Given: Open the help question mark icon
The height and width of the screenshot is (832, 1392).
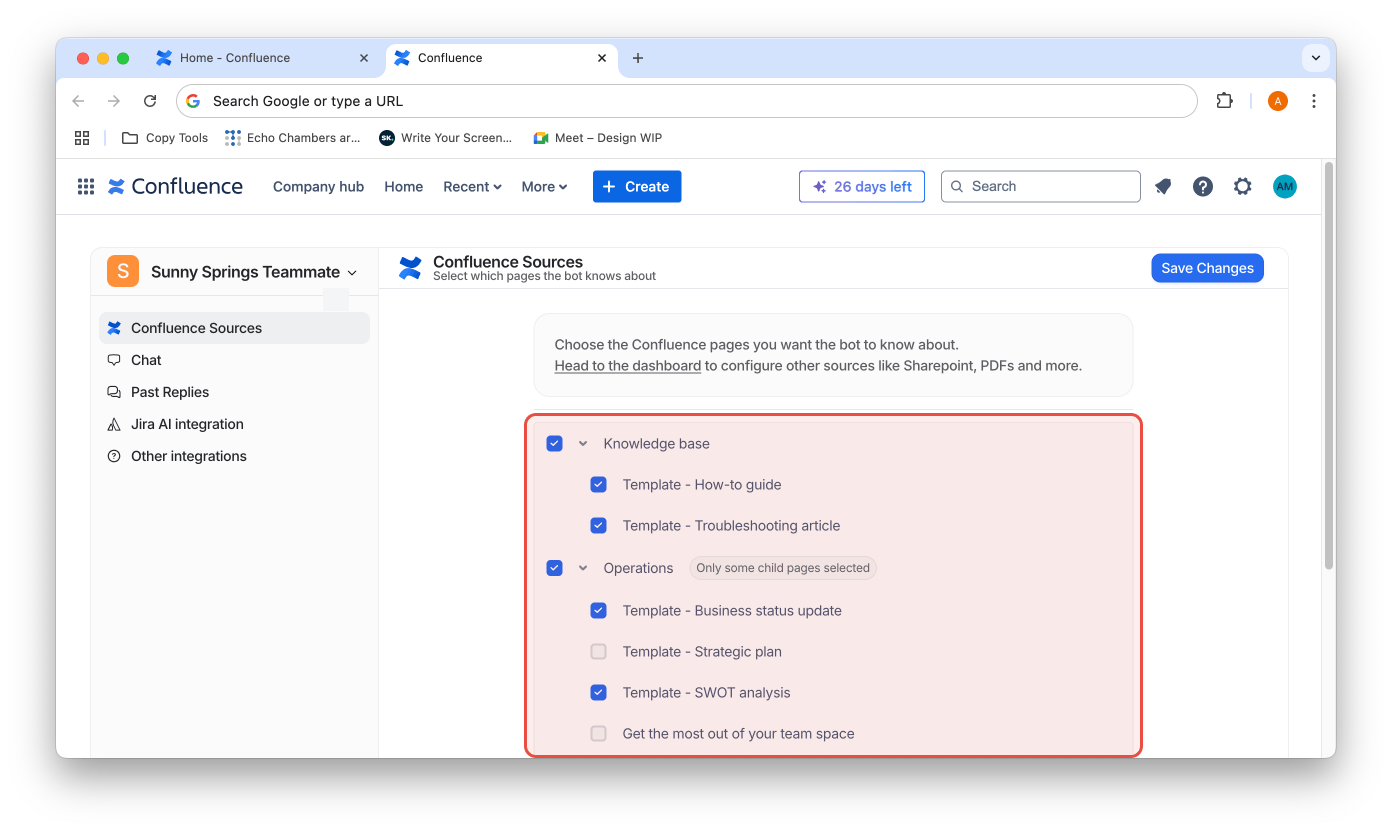Looking at the screenshot, I should click(x=1203, y=186).
